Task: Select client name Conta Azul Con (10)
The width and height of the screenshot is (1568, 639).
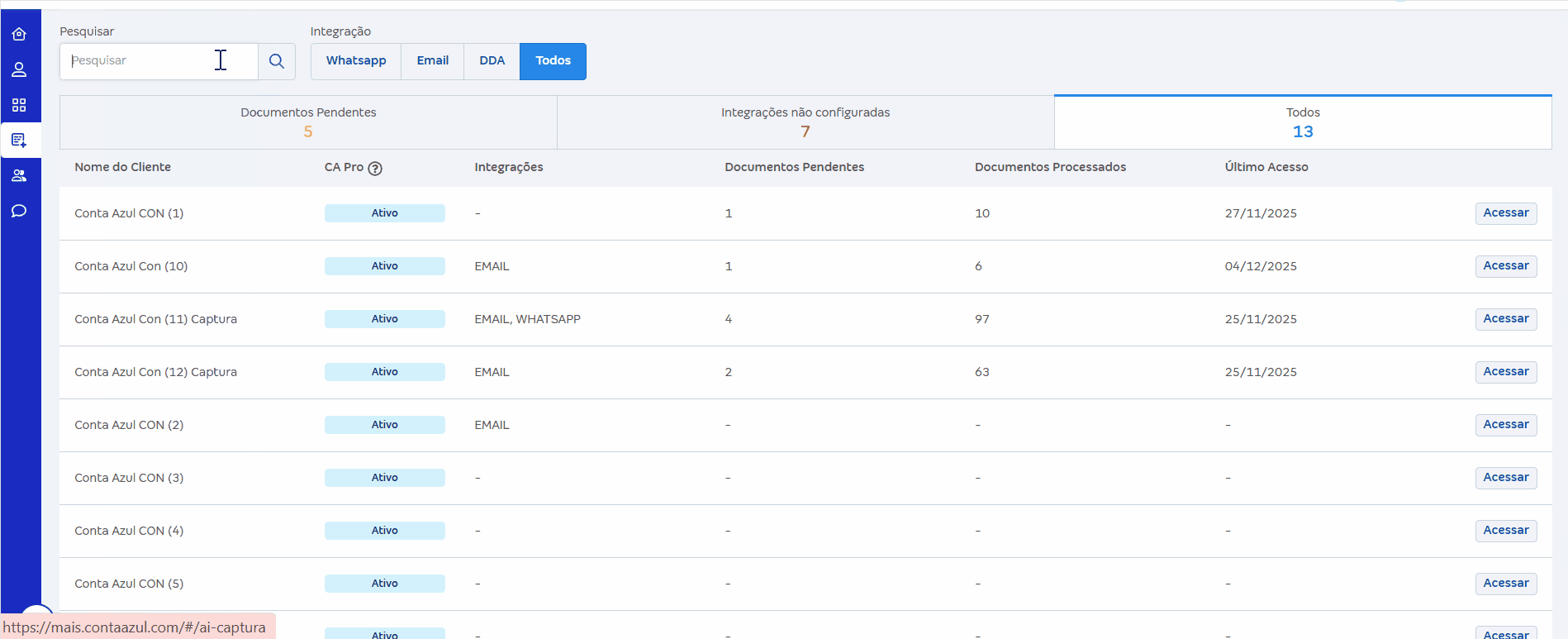Action: pos(131,266)
